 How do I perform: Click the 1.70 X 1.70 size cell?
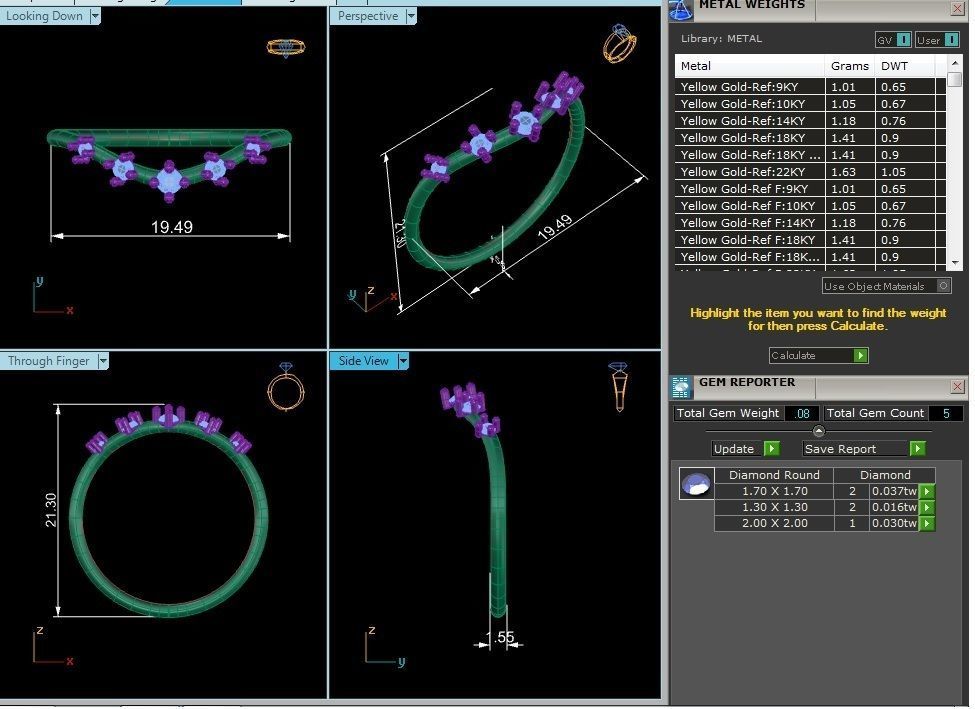coord(774,491)
